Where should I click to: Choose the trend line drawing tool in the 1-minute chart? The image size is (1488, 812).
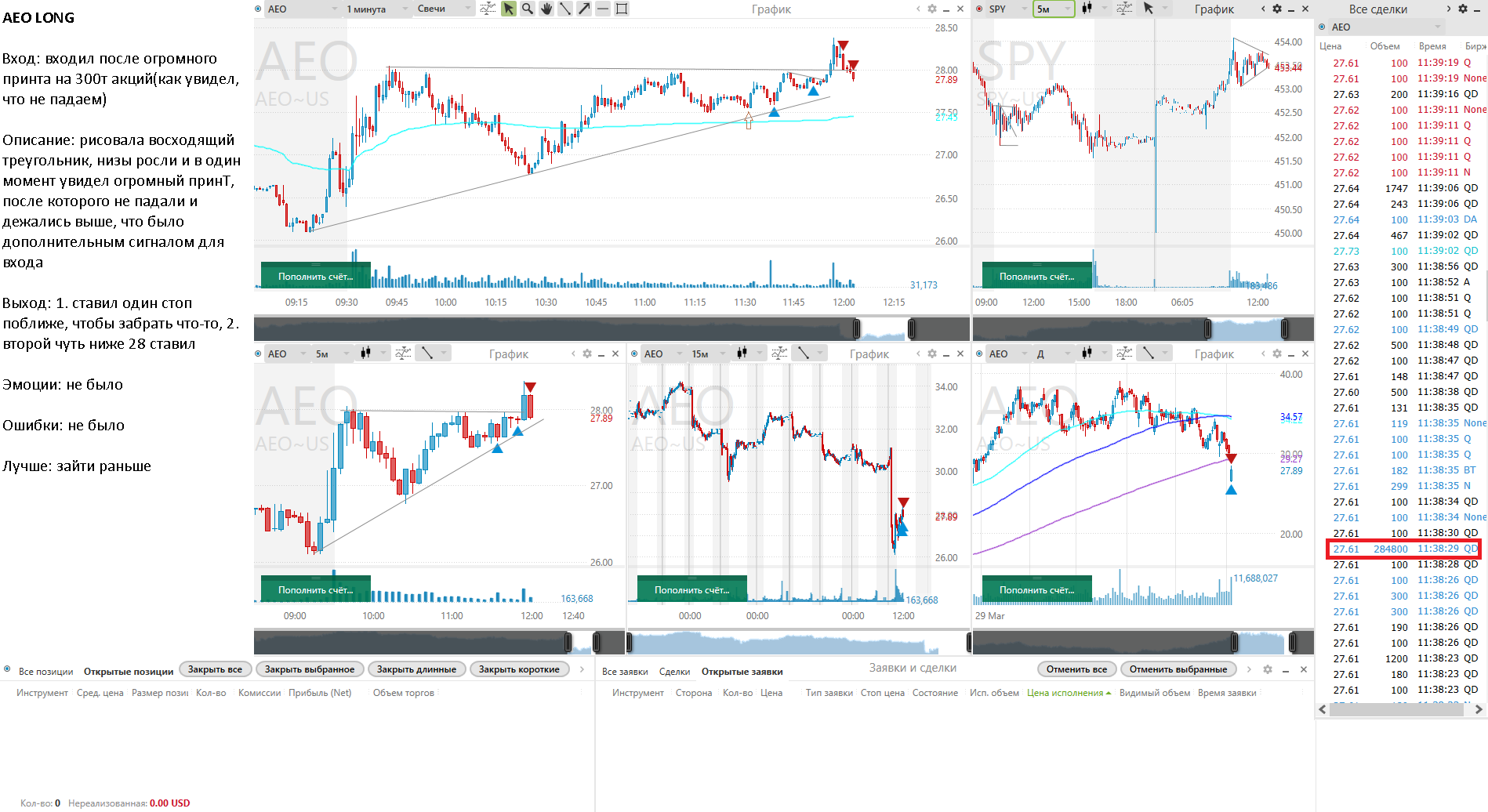click(x=565, y=9)
